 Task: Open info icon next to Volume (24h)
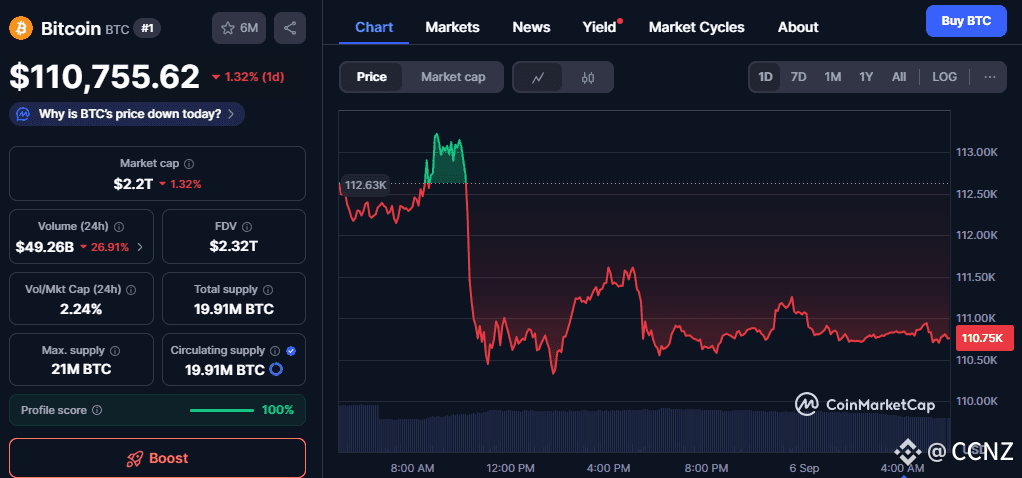119,227
